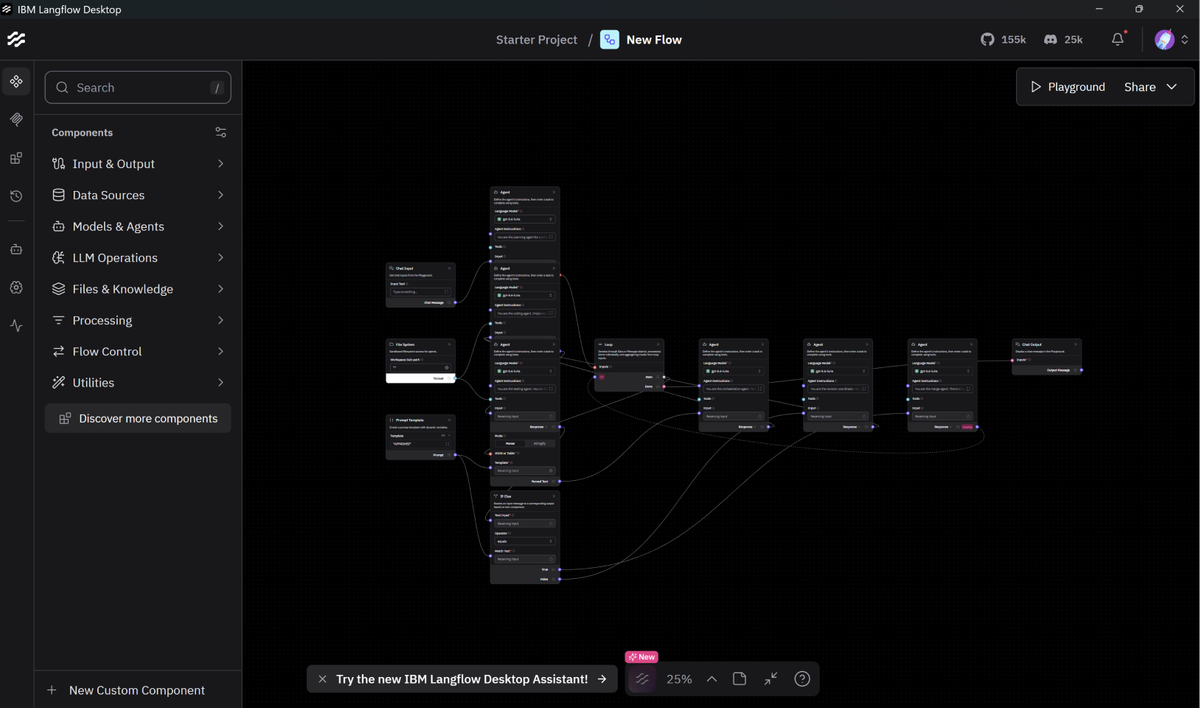Open the zoom level chevron menu
The width and height of the screenshot is (1200, 708).
click(x=711, y=679)
